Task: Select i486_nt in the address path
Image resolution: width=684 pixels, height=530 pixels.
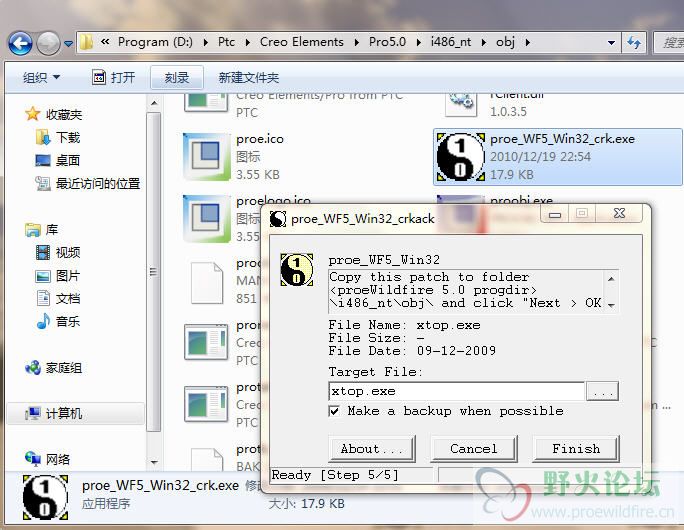Action: 451,42
